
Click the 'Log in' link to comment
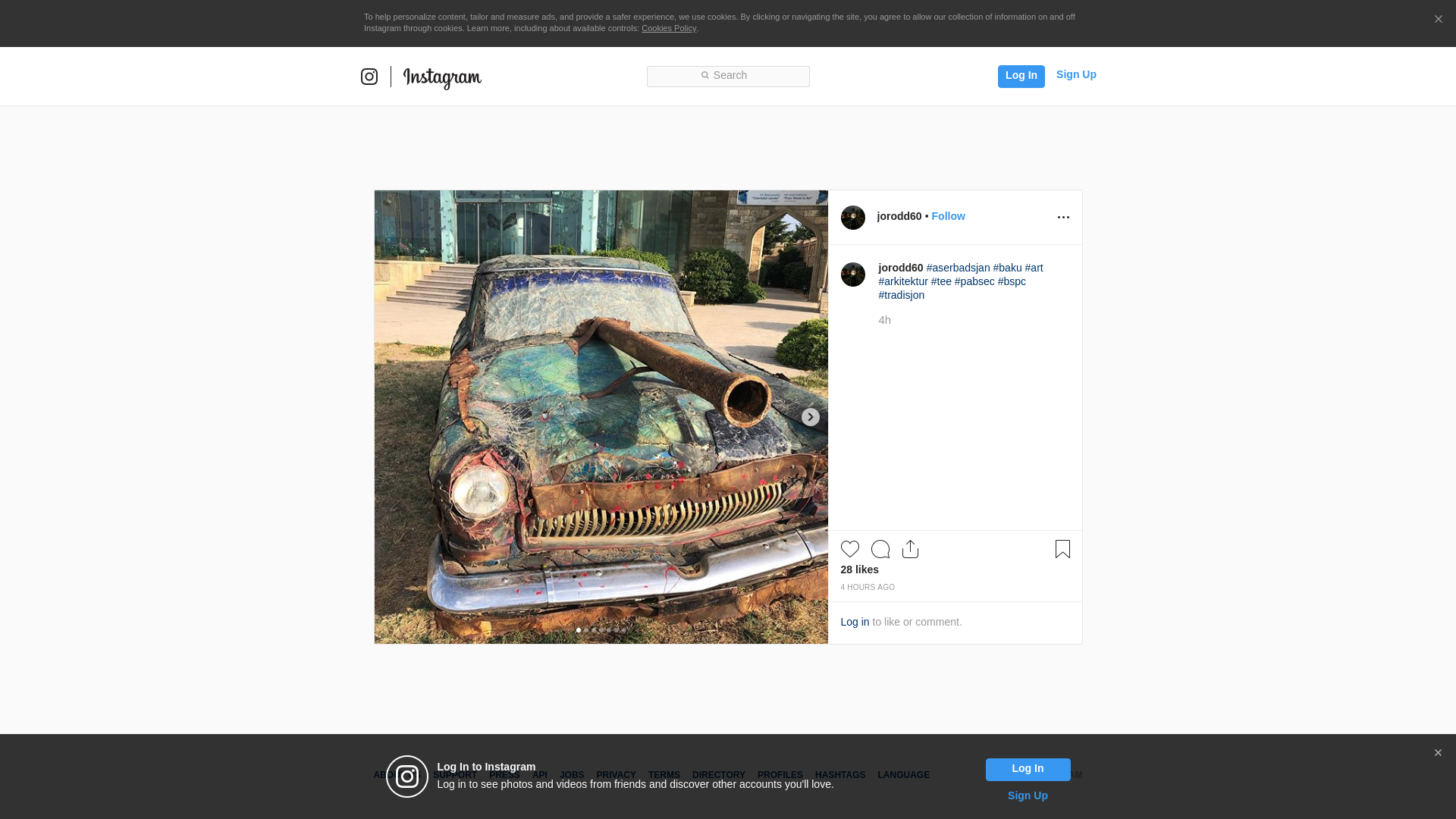point(855,622)
